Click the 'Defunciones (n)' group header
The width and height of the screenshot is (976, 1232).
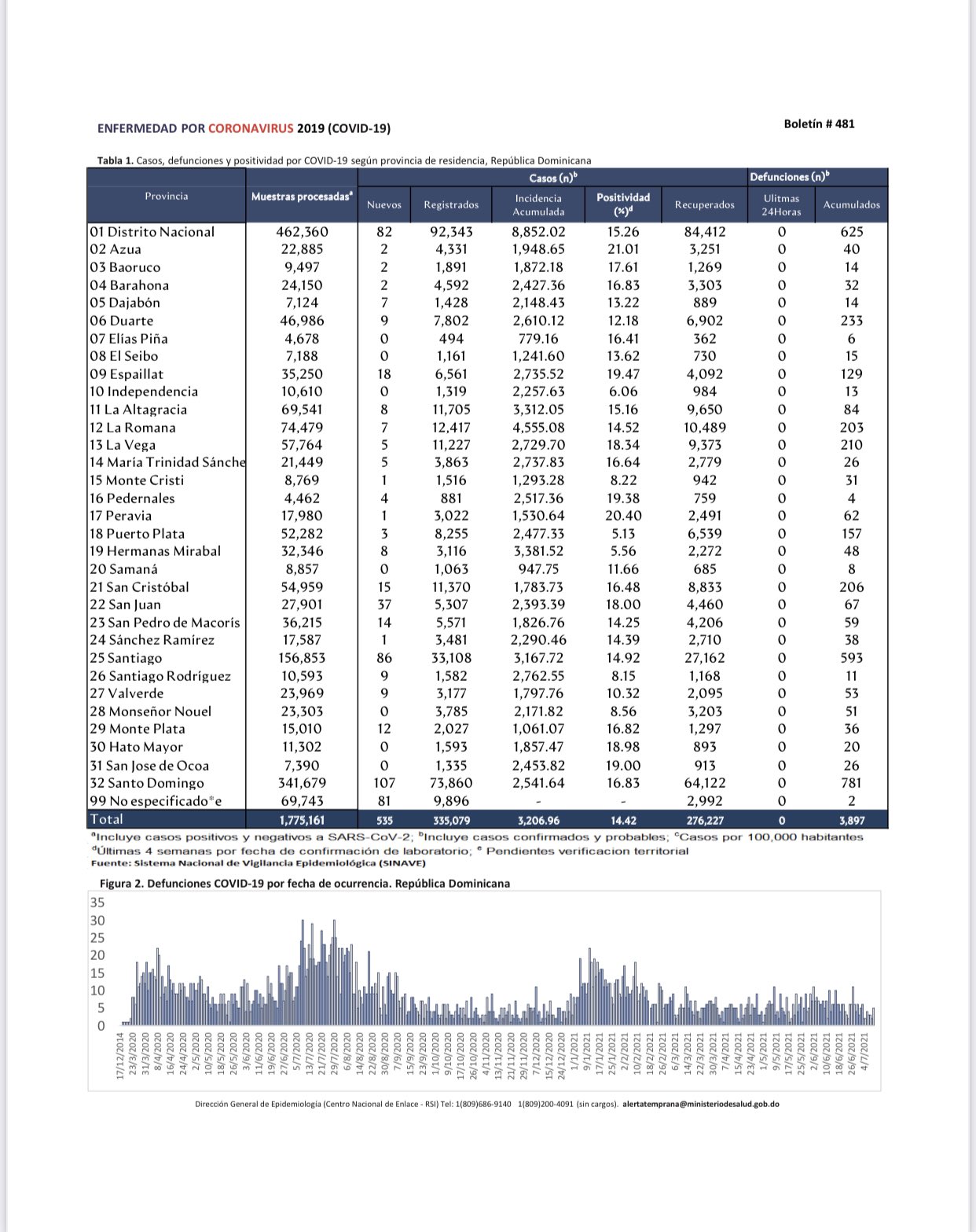[790, 177]
